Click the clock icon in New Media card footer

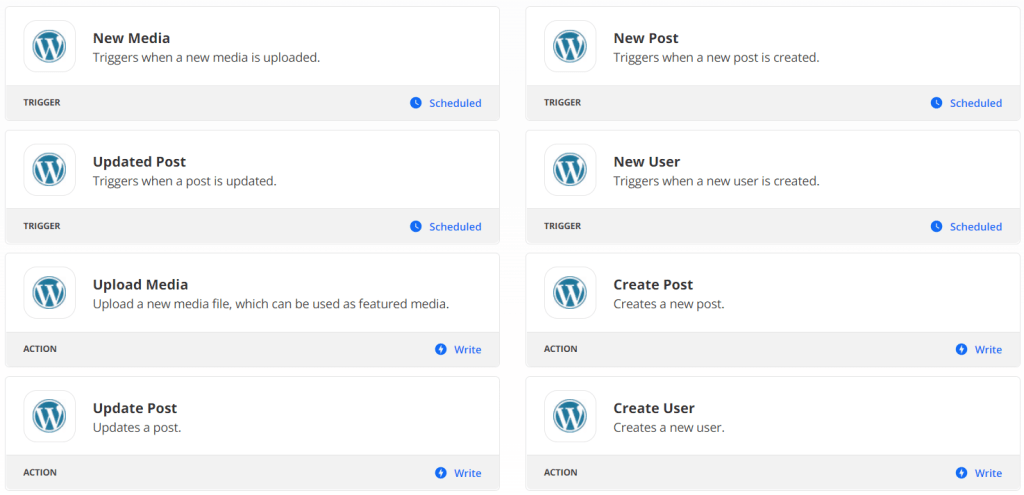click(416, 103)
